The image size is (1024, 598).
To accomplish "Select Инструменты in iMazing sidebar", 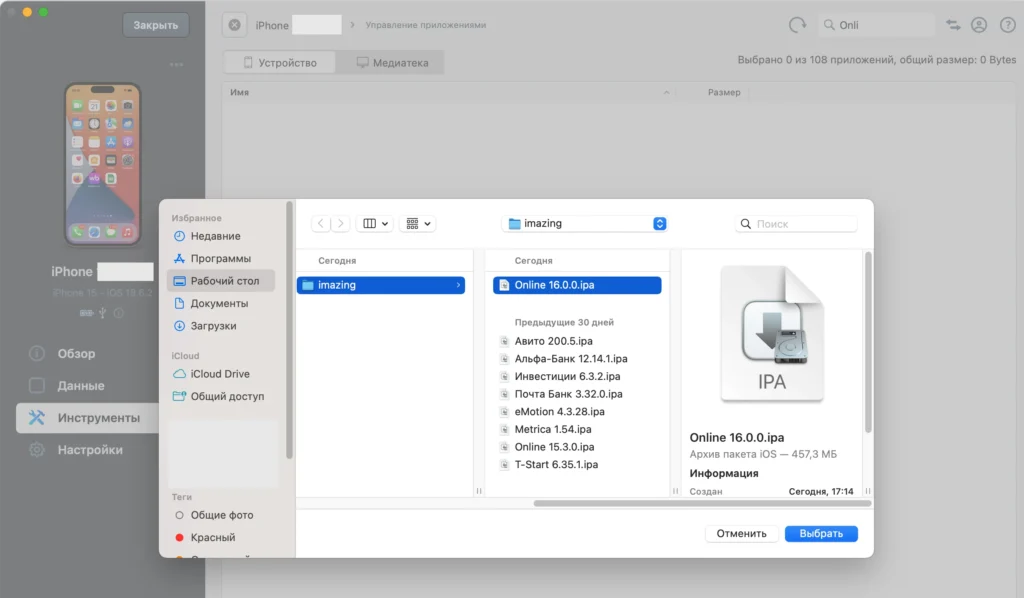I will [x=88, y=418].
